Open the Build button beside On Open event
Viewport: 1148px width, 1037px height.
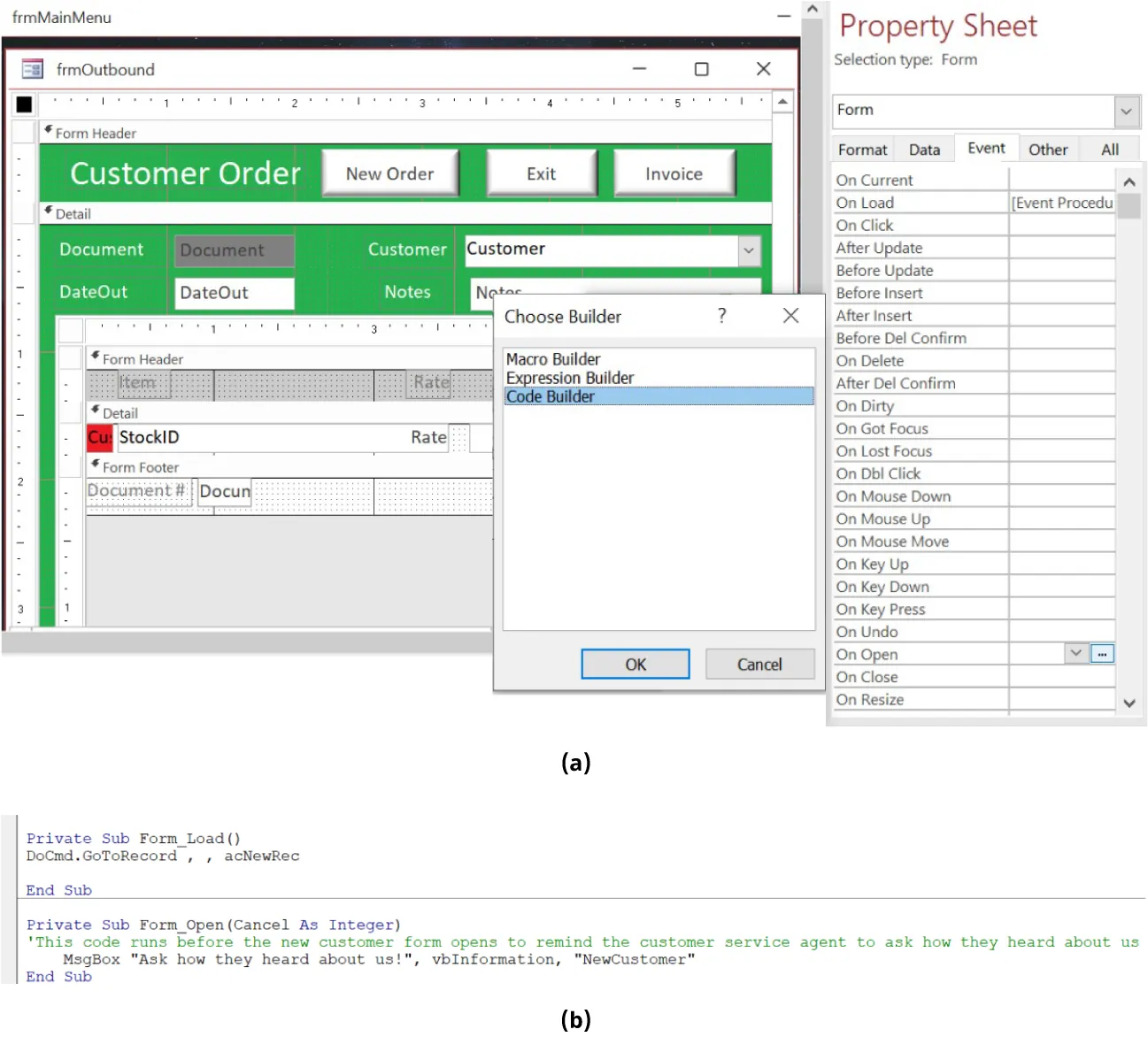(x=1102, y=653)
